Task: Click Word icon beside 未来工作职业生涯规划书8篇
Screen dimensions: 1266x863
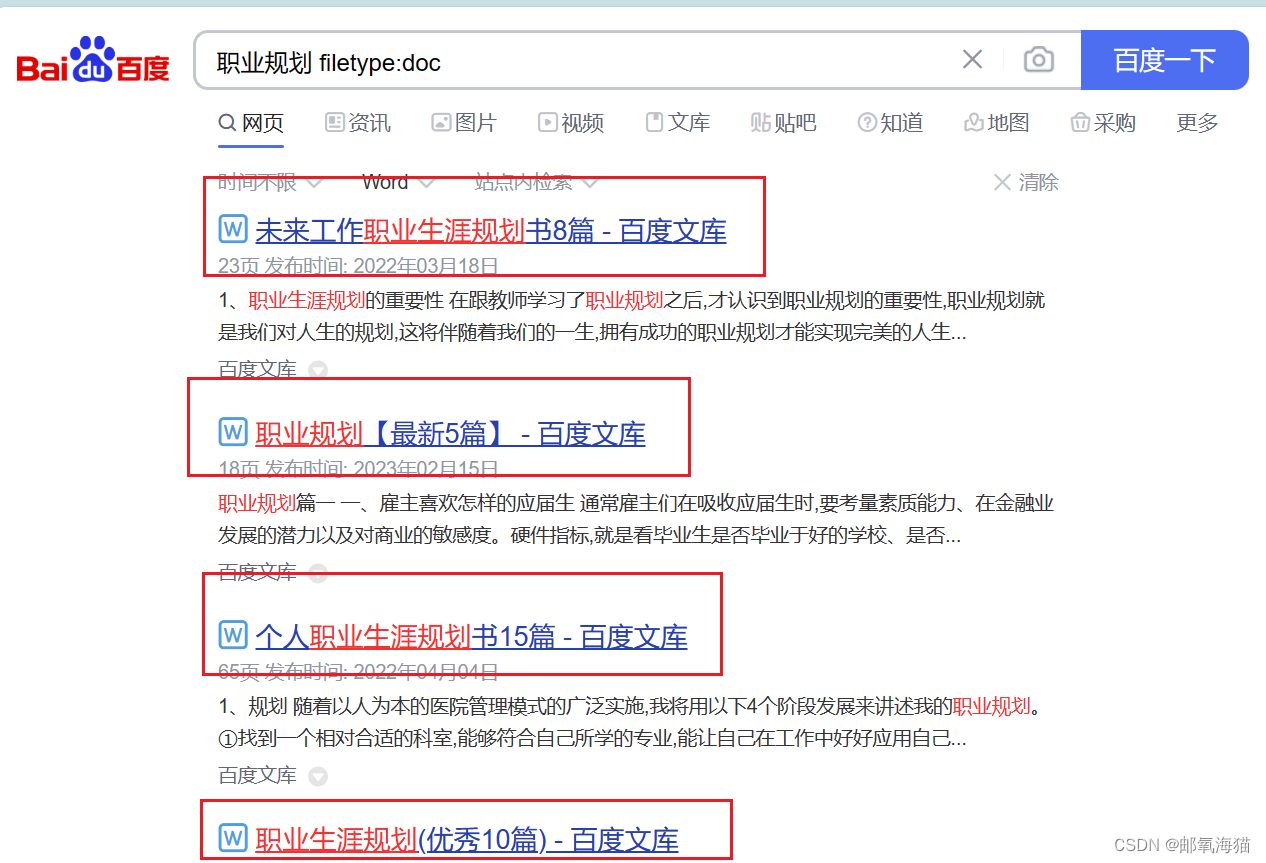Action: (x=232, y=229)
